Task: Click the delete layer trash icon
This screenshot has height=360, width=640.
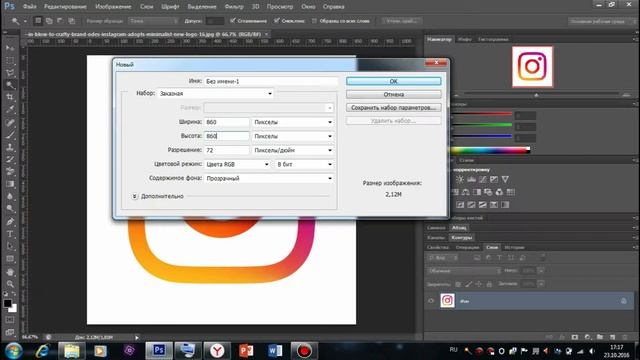Action: (x=624, y=337)
